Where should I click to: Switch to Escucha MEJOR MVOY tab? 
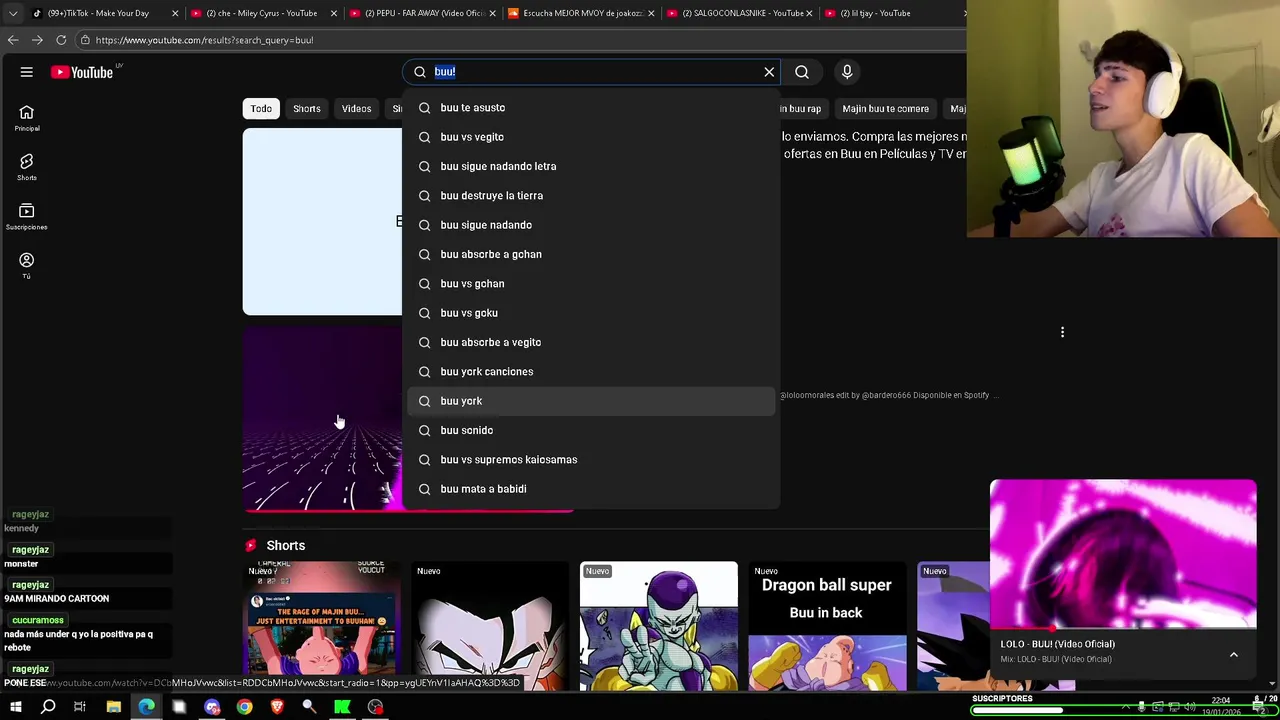pos(582,13)
